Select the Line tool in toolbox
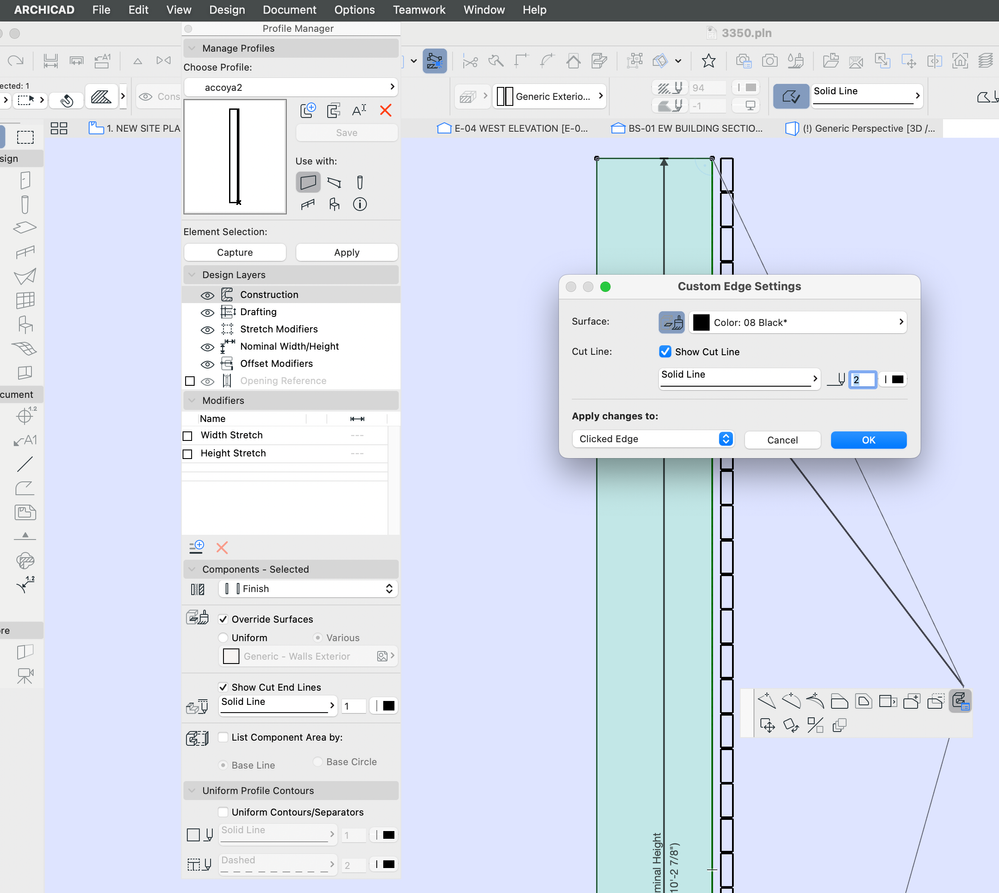Screen dimensions: 999x893 pyautogui.click(x=25, y=464)
